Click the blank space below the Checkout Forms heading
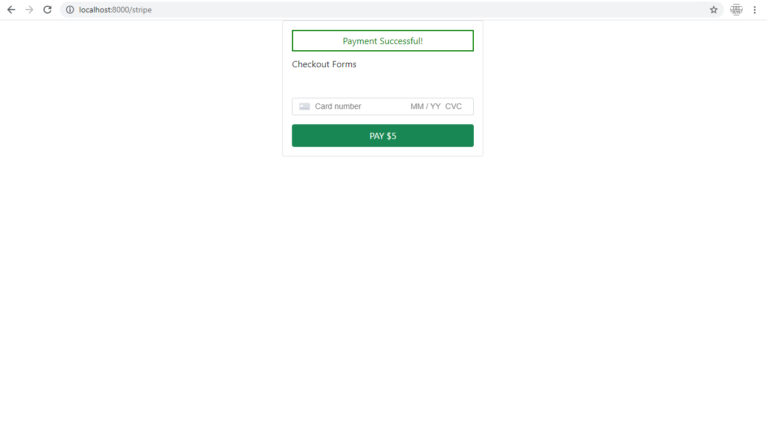 coord(383,83)
